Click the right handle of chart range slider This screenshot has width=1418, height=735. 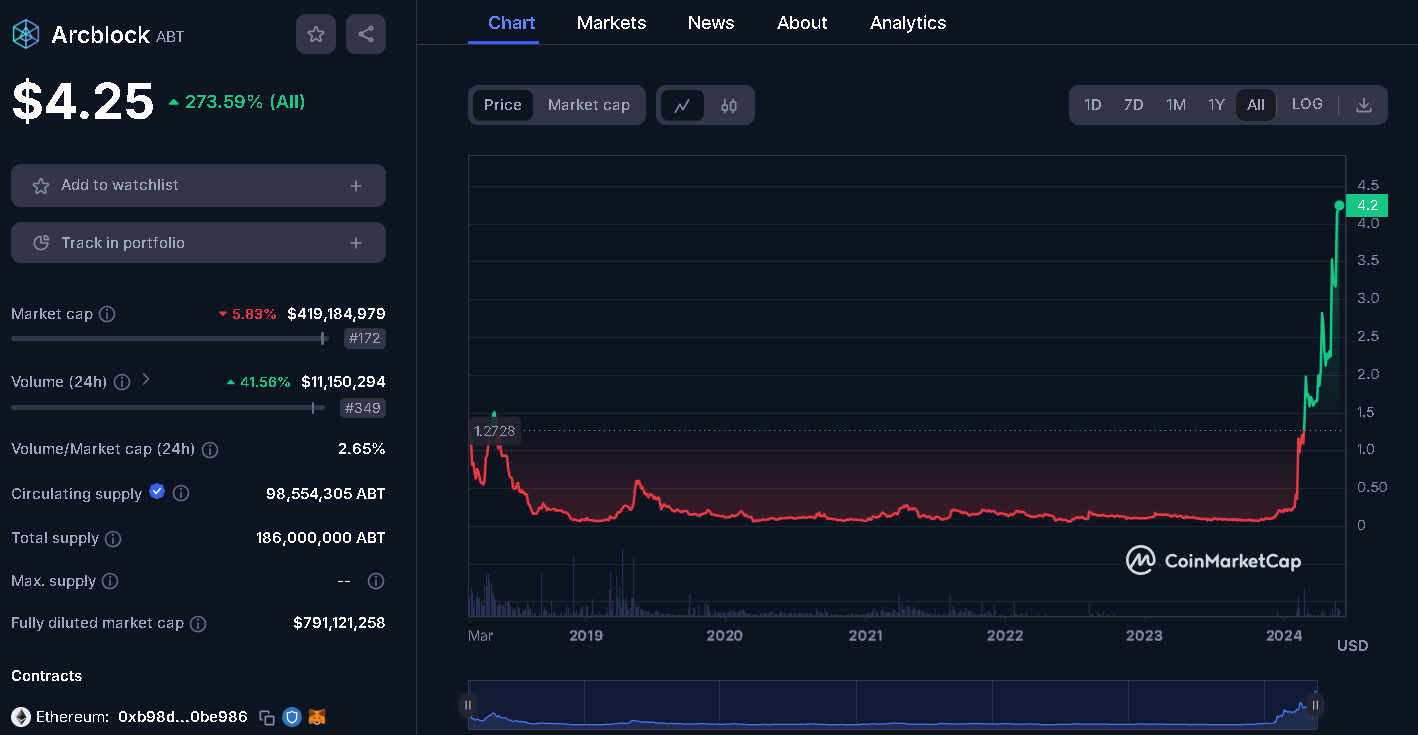coord(1316,705)
